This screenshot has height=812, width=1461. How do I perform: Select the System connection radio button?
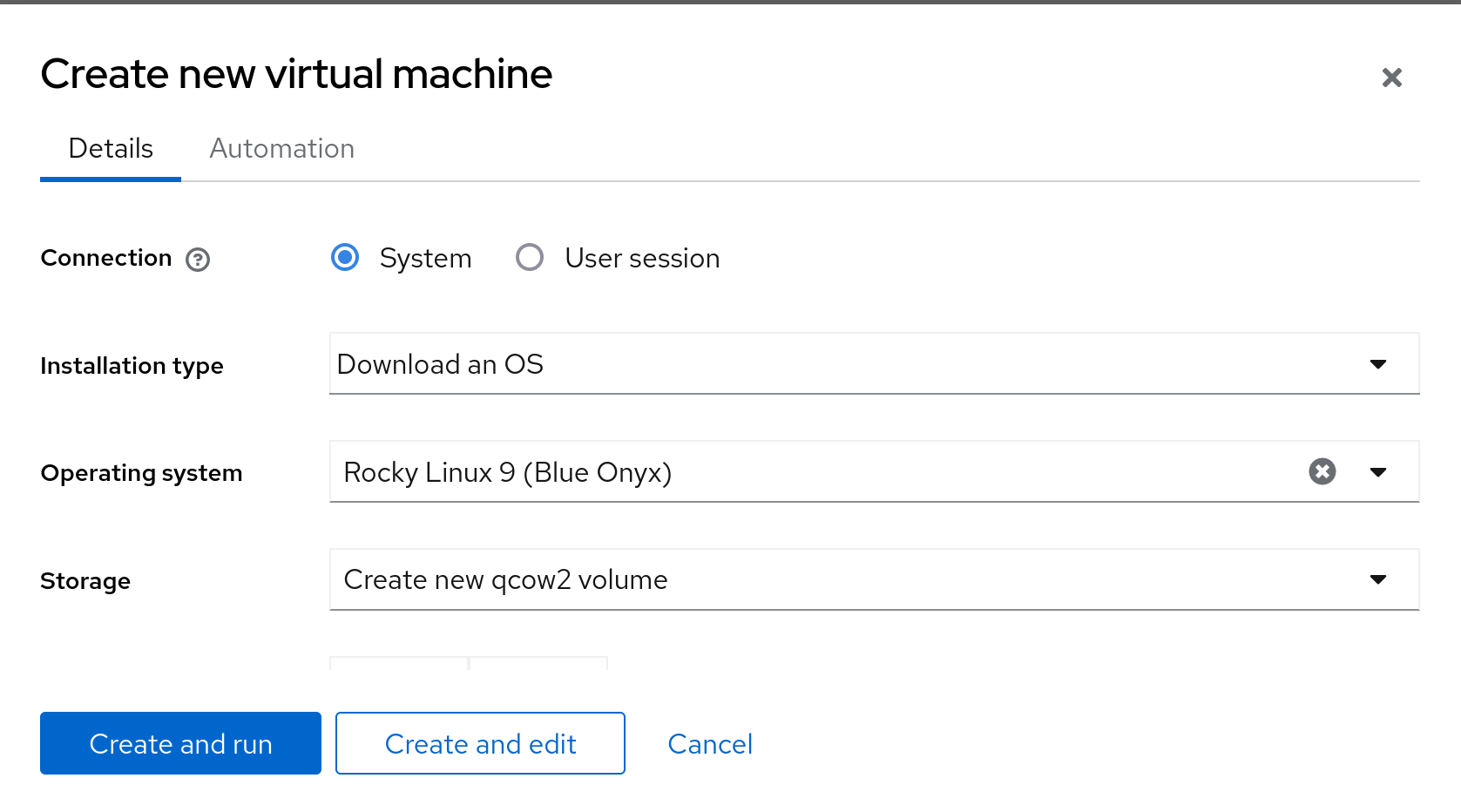tap(345, 257)
